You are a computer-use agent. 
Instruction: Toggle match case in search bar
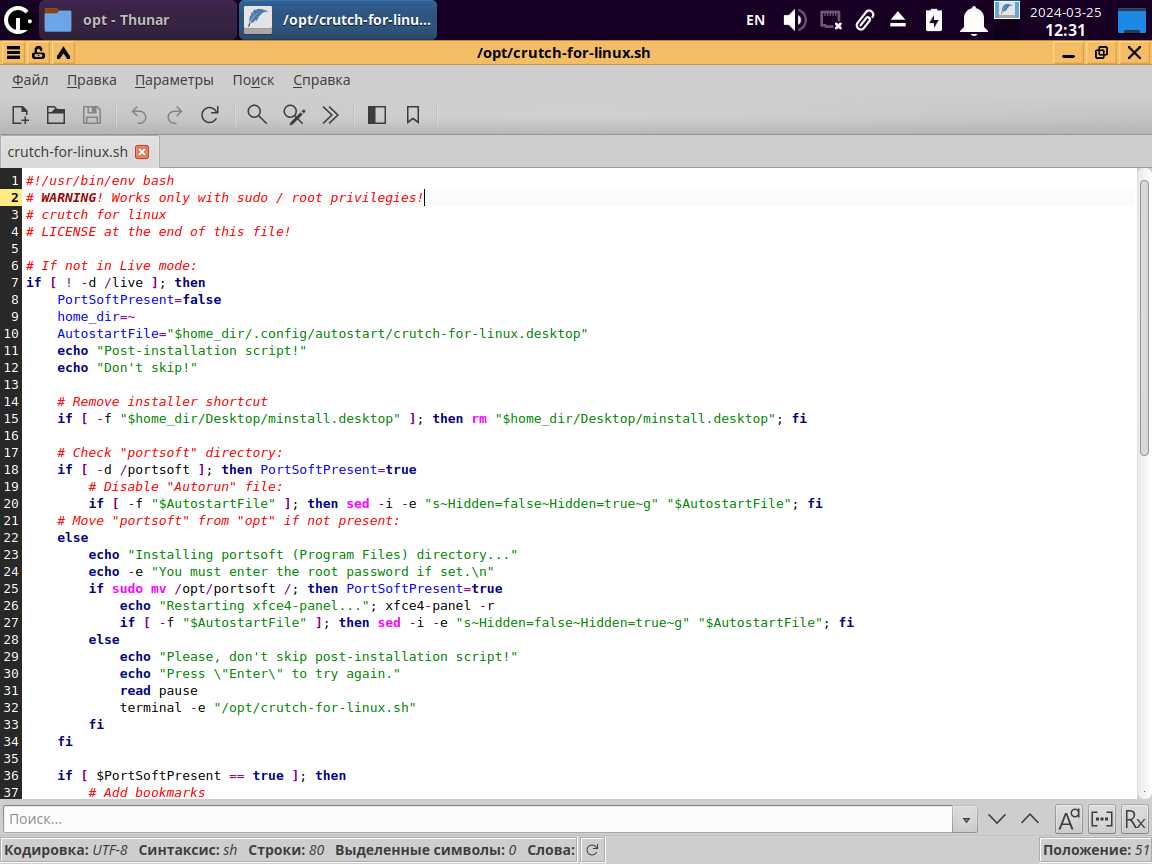coord(1068,819)
